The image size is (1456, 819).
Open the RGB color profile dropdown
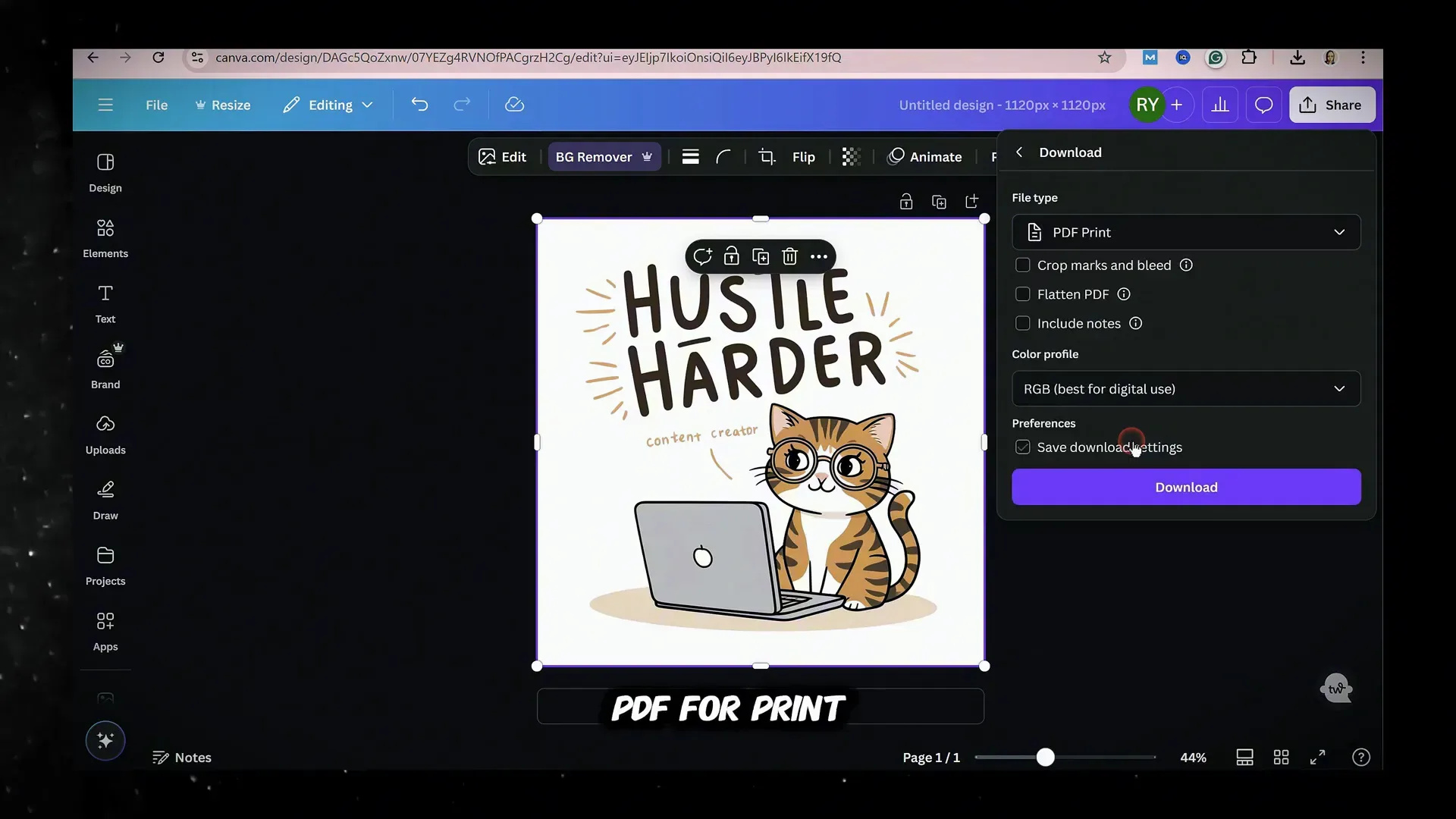pyautogui.click(x=1186, y=389)
